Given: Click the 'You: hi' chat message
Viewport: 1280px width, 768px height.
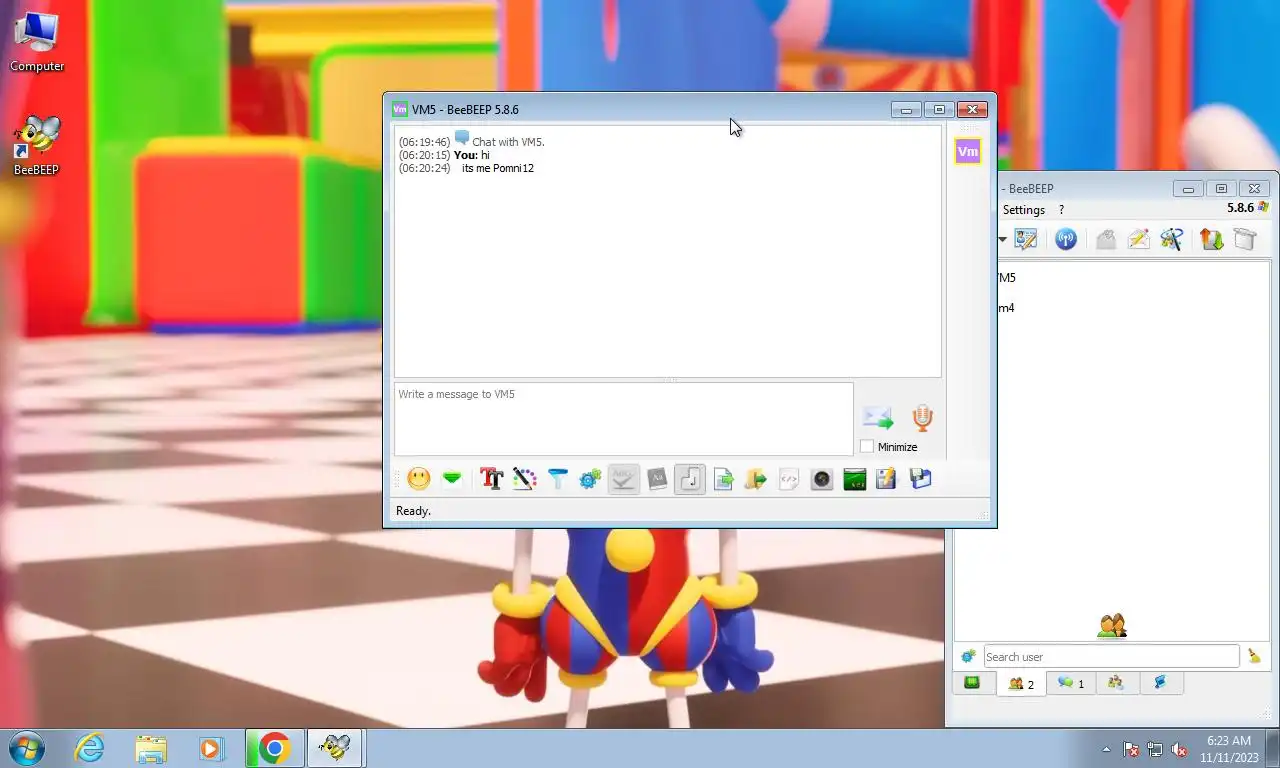Looking at the screenshot, I should [x=472, y=155].
